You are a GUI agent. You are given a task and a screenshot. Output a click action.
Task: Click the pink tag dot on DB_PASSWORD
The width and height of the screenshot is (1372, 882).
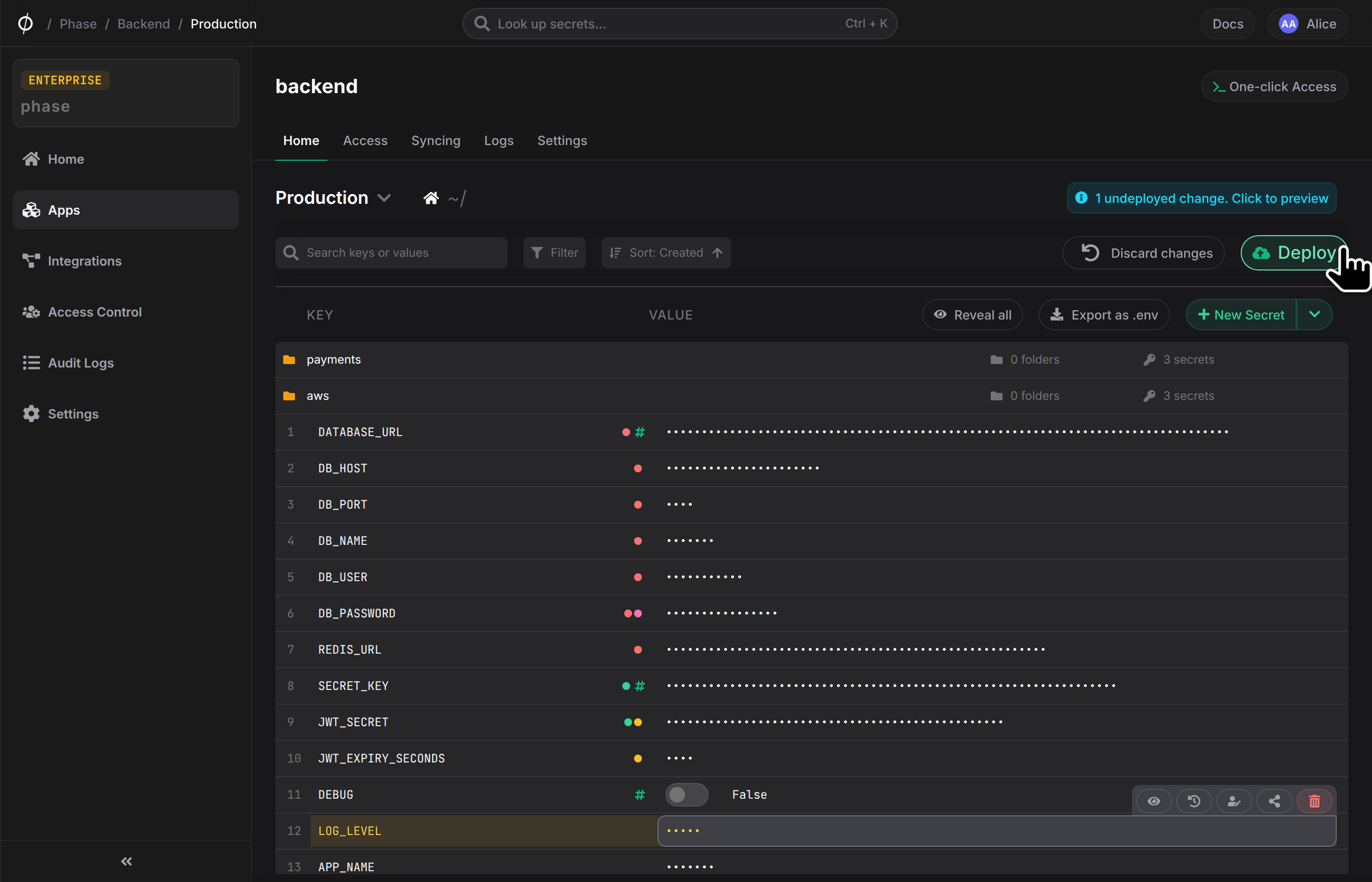[638, 613]
